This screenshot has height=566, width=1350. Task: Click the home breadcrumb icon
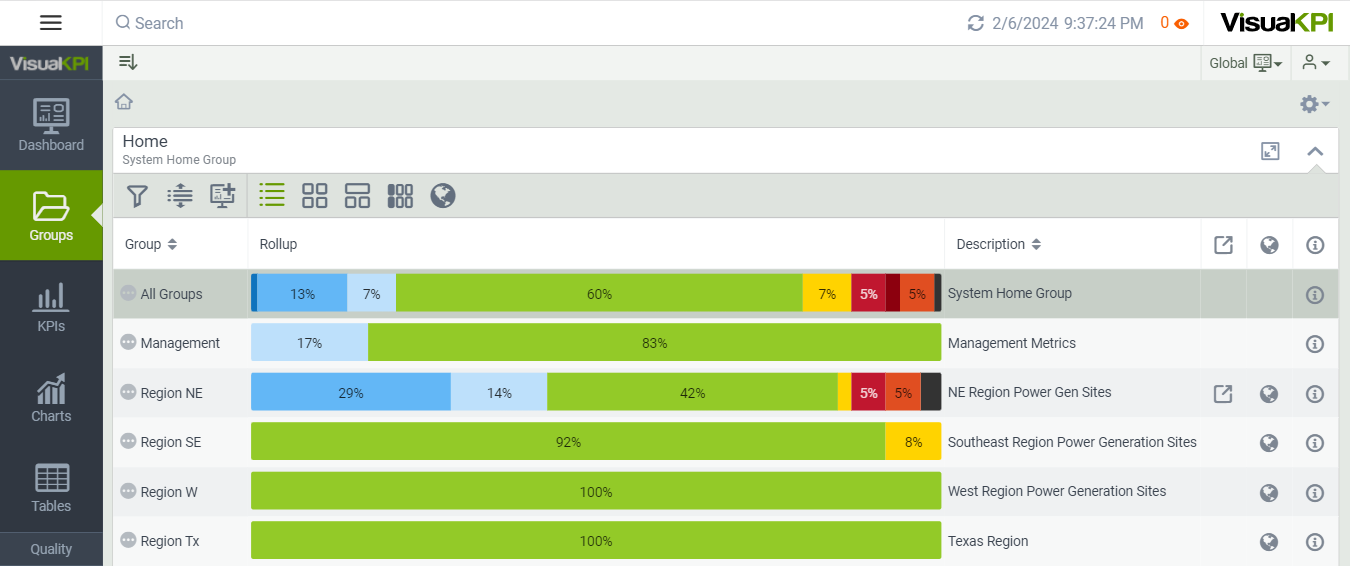(124, 102)
